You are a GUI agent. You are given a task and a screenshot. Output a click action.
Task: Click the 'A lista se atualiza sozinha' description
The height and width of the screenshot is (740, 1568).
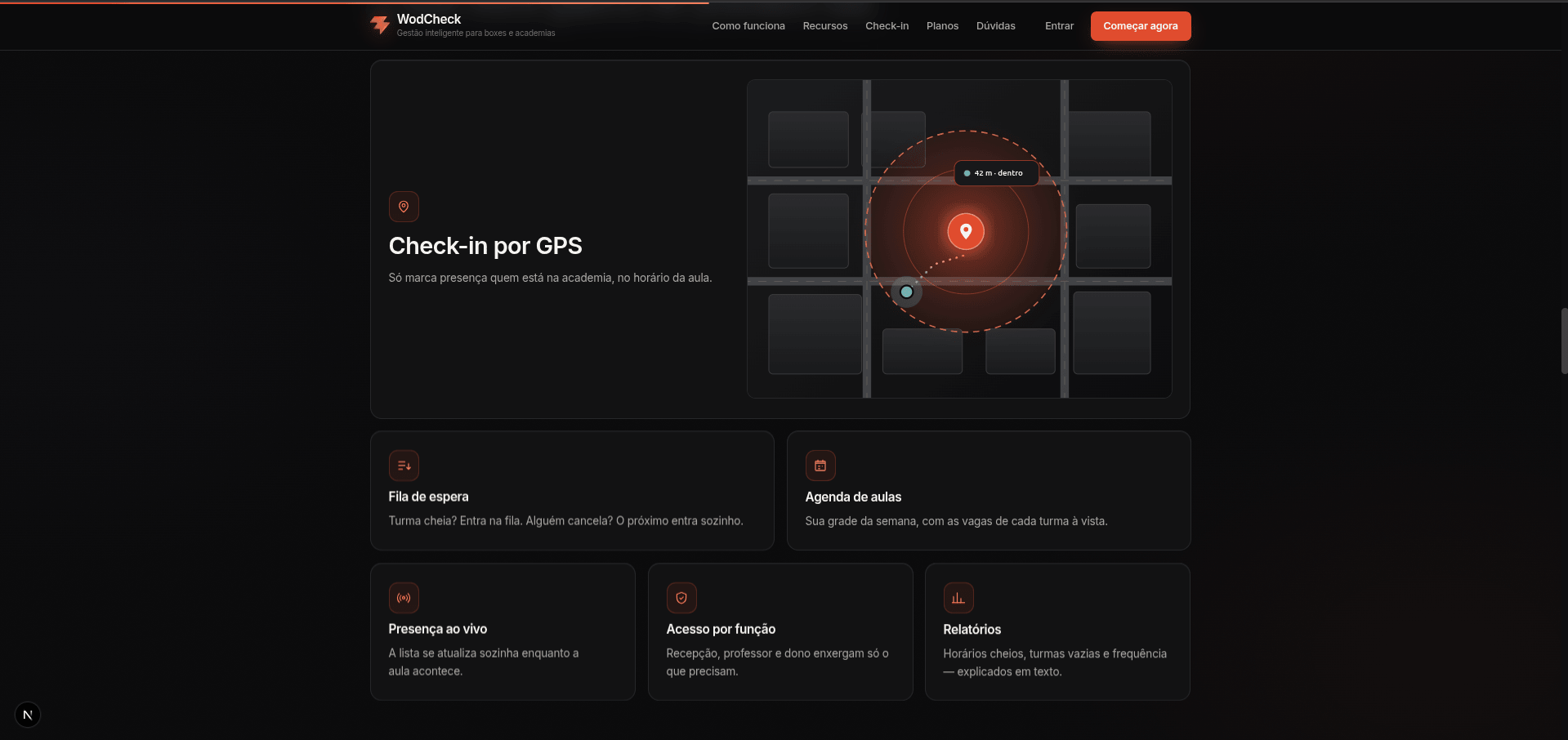tap(484, 662)
